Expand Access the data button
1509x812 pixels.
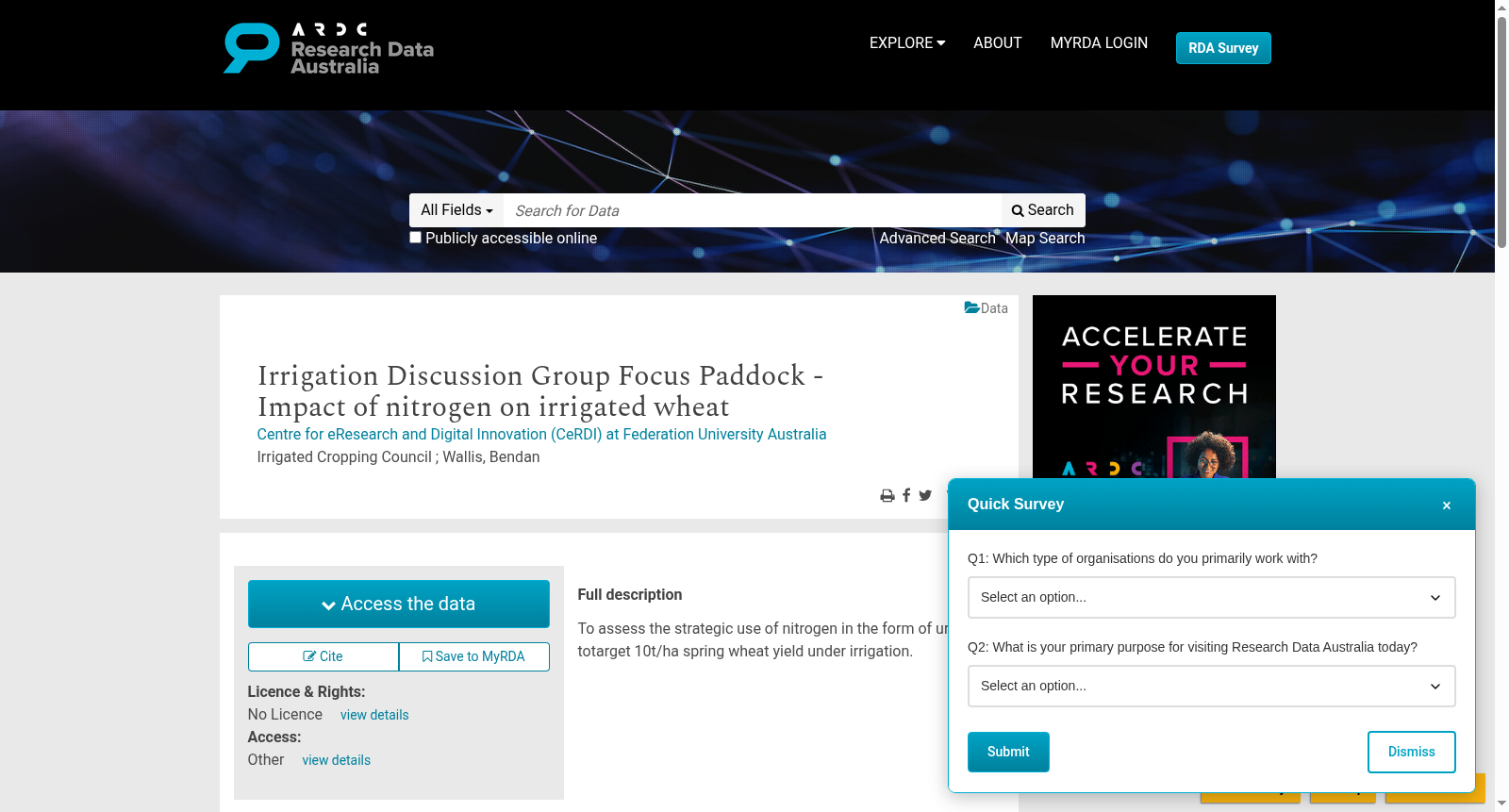coord(398,604)
